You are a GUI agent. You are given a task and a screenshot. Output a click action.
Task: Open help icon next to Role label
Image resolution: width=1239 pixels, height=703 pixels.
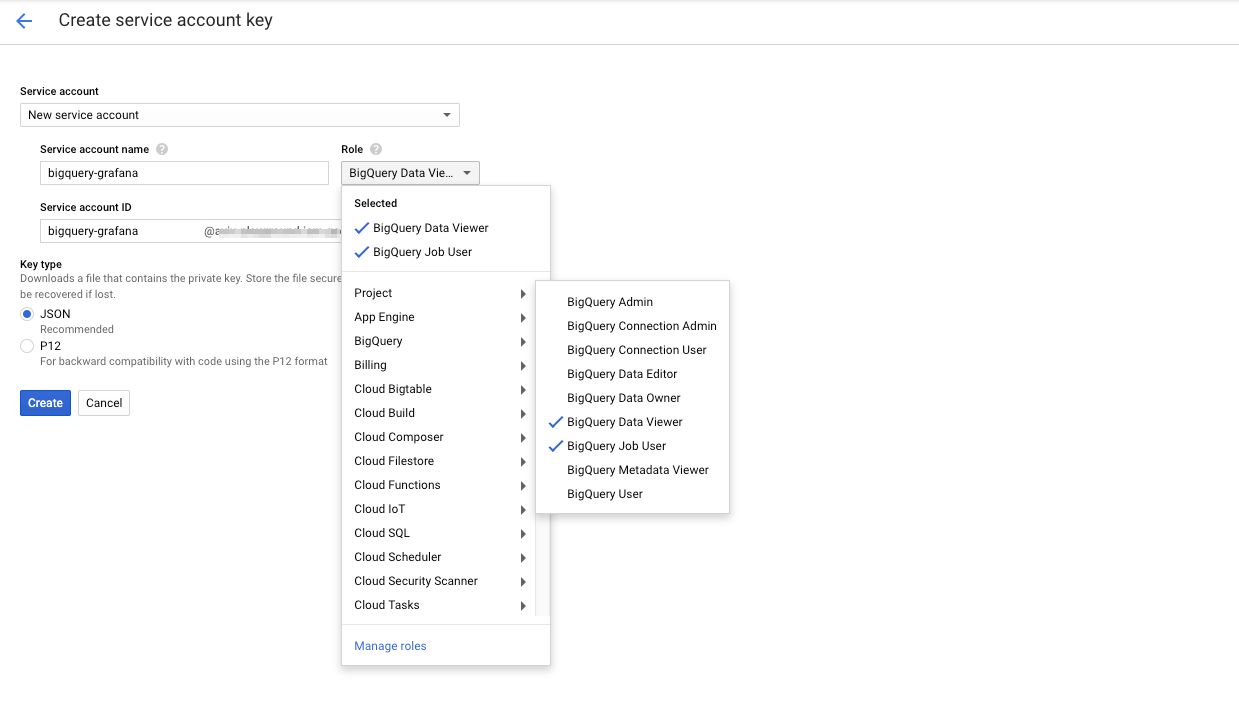click(376, 149)
